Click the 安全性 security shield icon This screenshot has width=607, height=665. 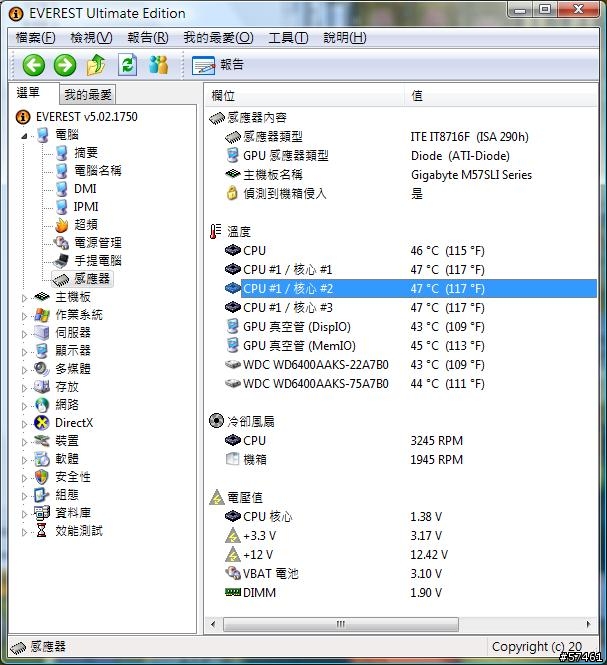(42, 477)
